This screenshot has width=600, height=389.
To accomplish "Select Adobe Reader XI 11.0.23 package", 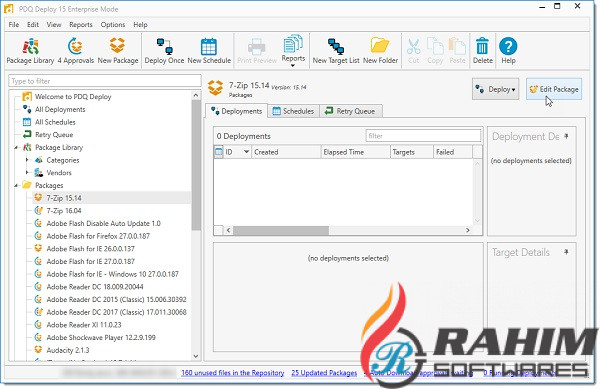I will point(78,325).
